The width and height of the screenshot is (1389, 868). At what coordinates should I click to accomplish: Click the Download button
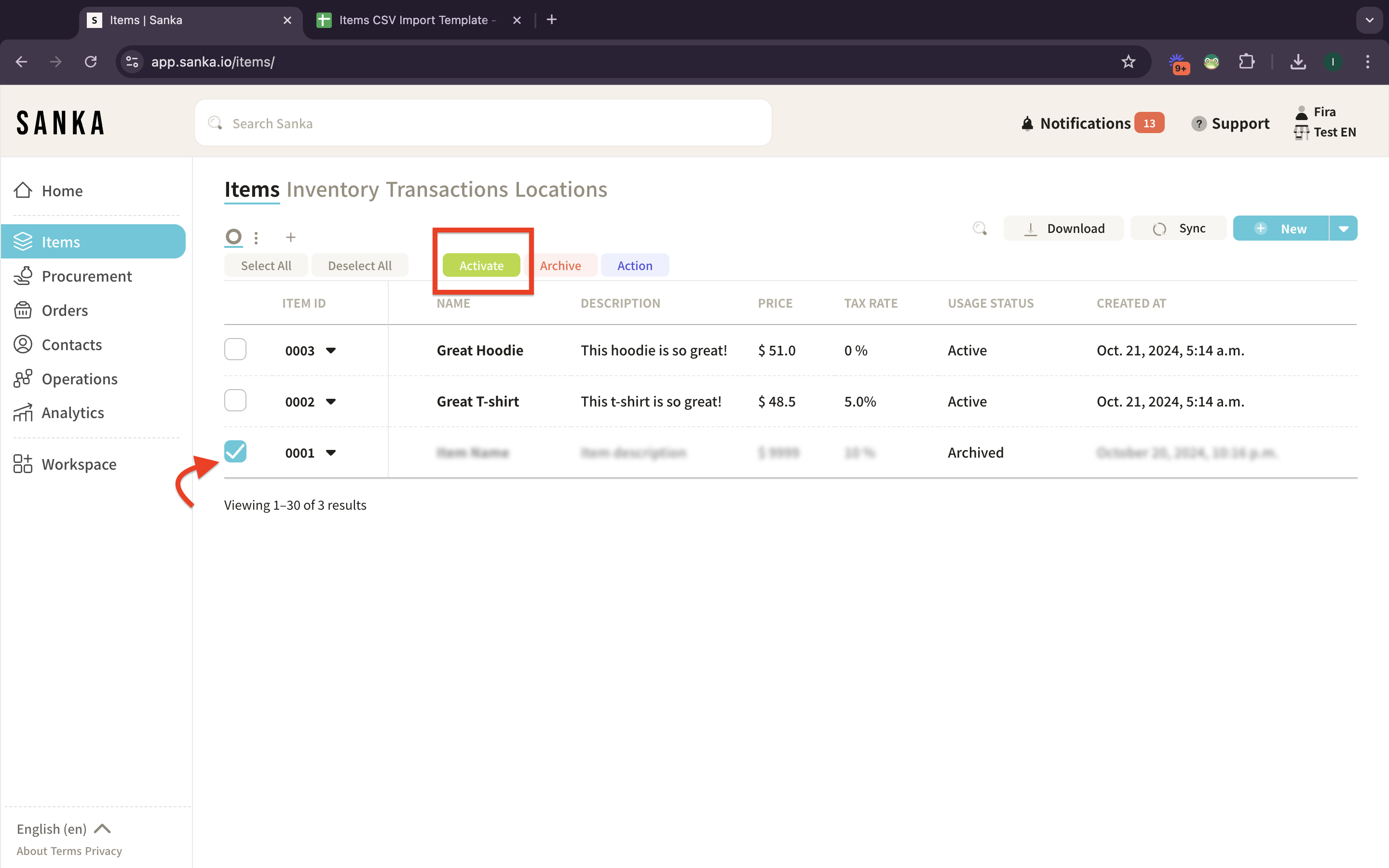pos(1063,229)
